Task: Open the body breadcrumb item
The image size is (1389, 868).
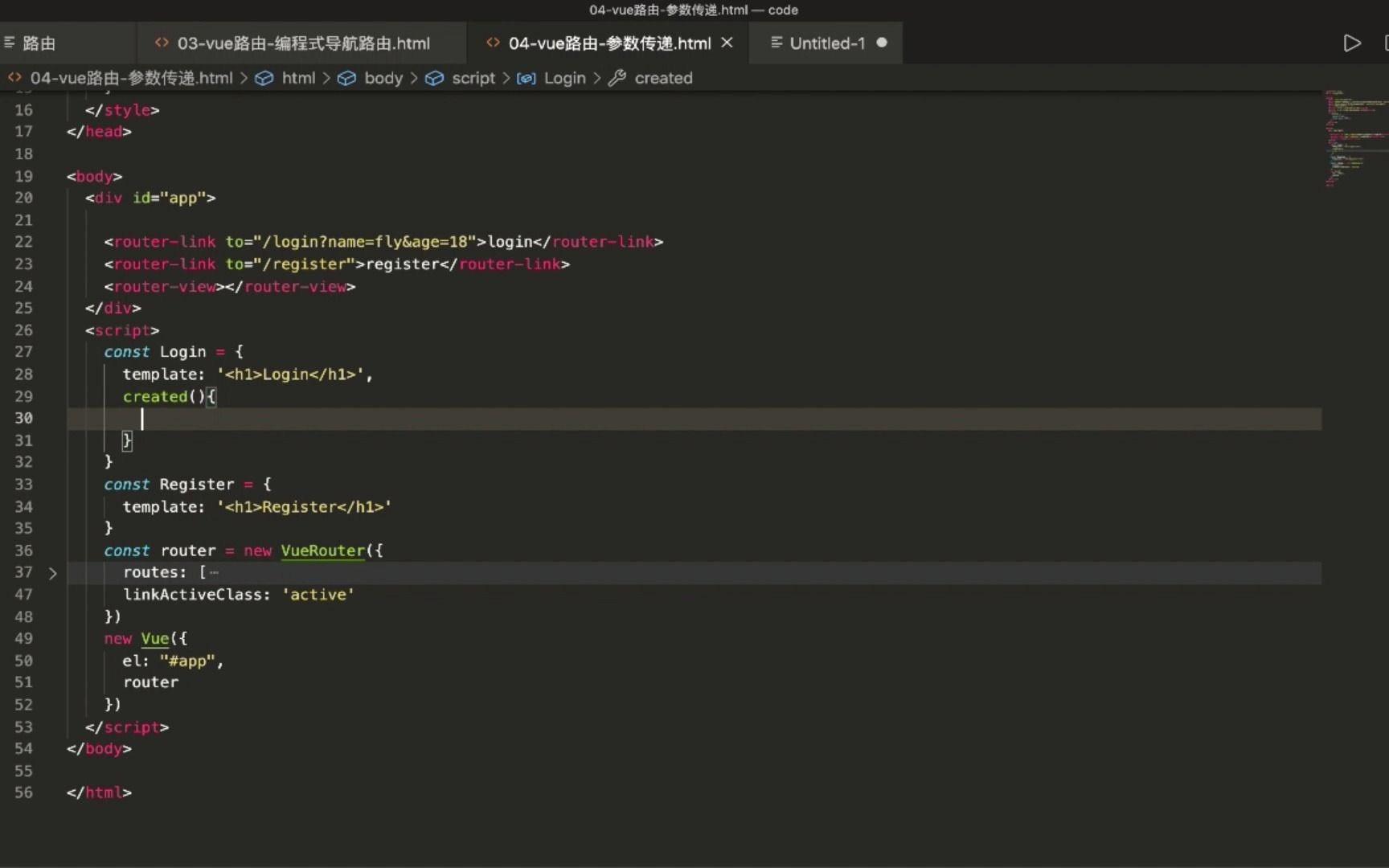Action: 383,78
